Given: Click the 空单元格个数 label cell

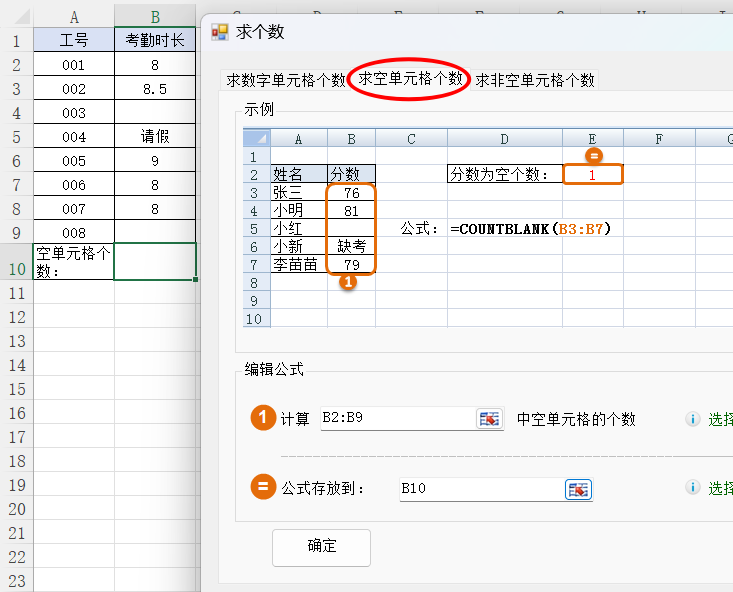Looking at the screenshot, I should 74,262.
